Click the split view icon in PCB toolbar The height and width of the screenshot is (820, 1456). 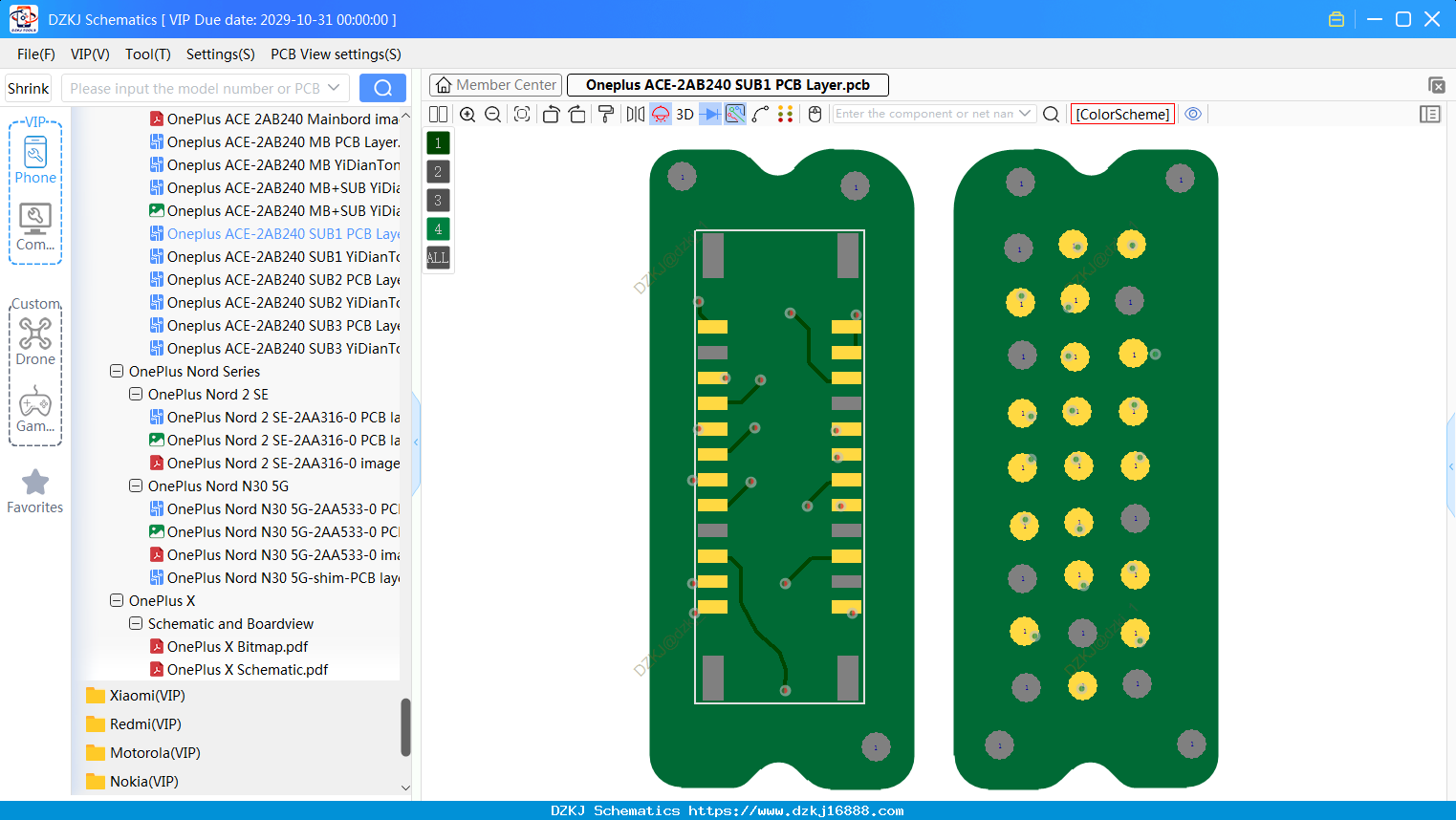point(438,115)
